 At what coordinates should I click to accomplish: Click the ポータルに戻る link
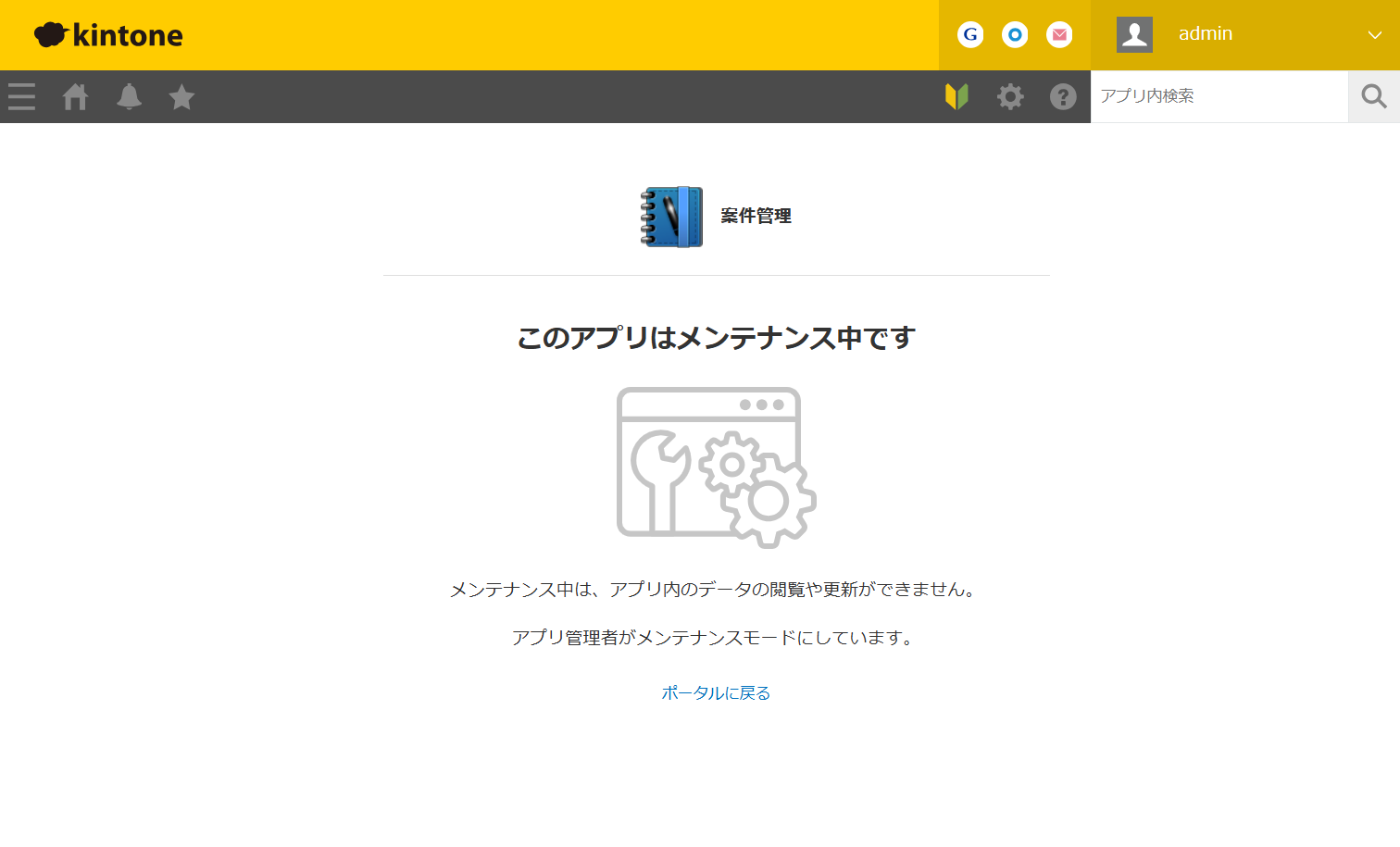pos(715,691)
